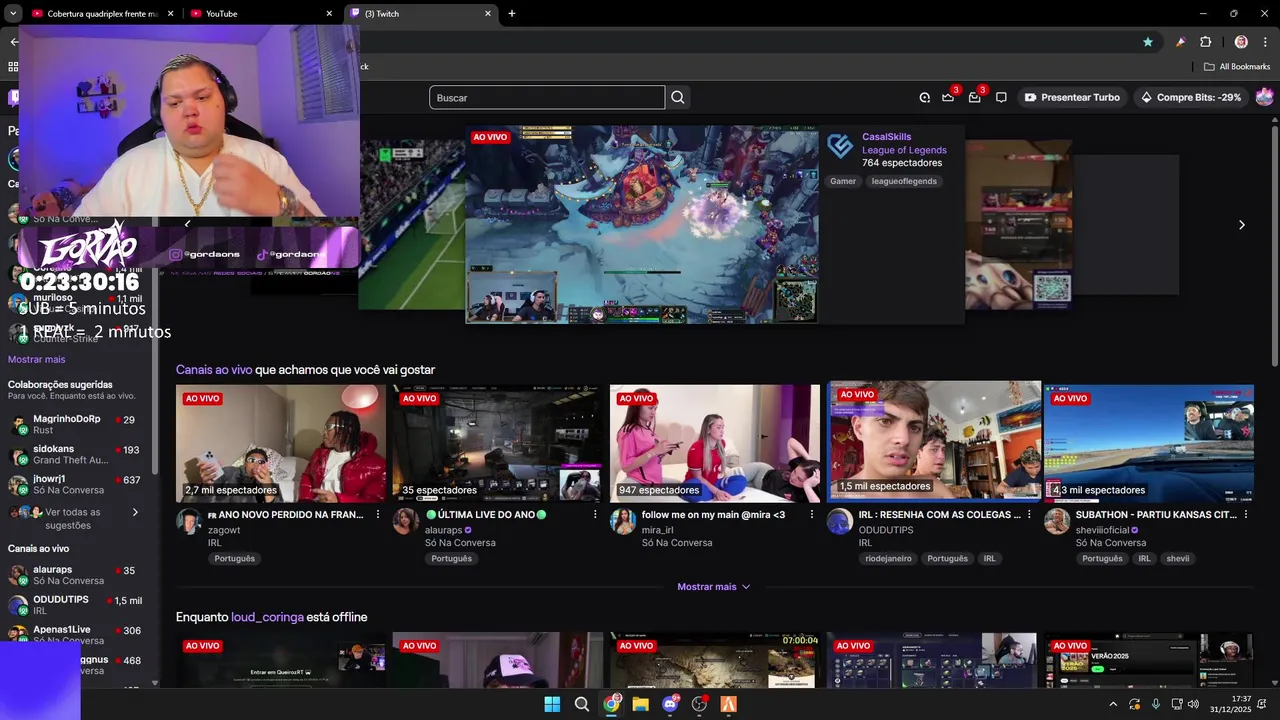Click League of Legends category link
Screen dimensions: 1280x720
tap(904, 150)
